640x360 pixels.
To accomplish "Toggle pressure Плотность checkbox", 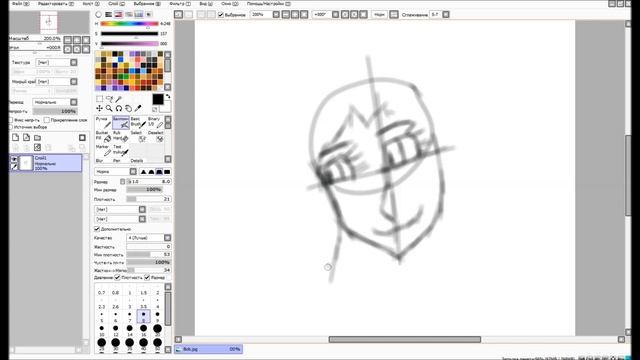I will [117, 278].
